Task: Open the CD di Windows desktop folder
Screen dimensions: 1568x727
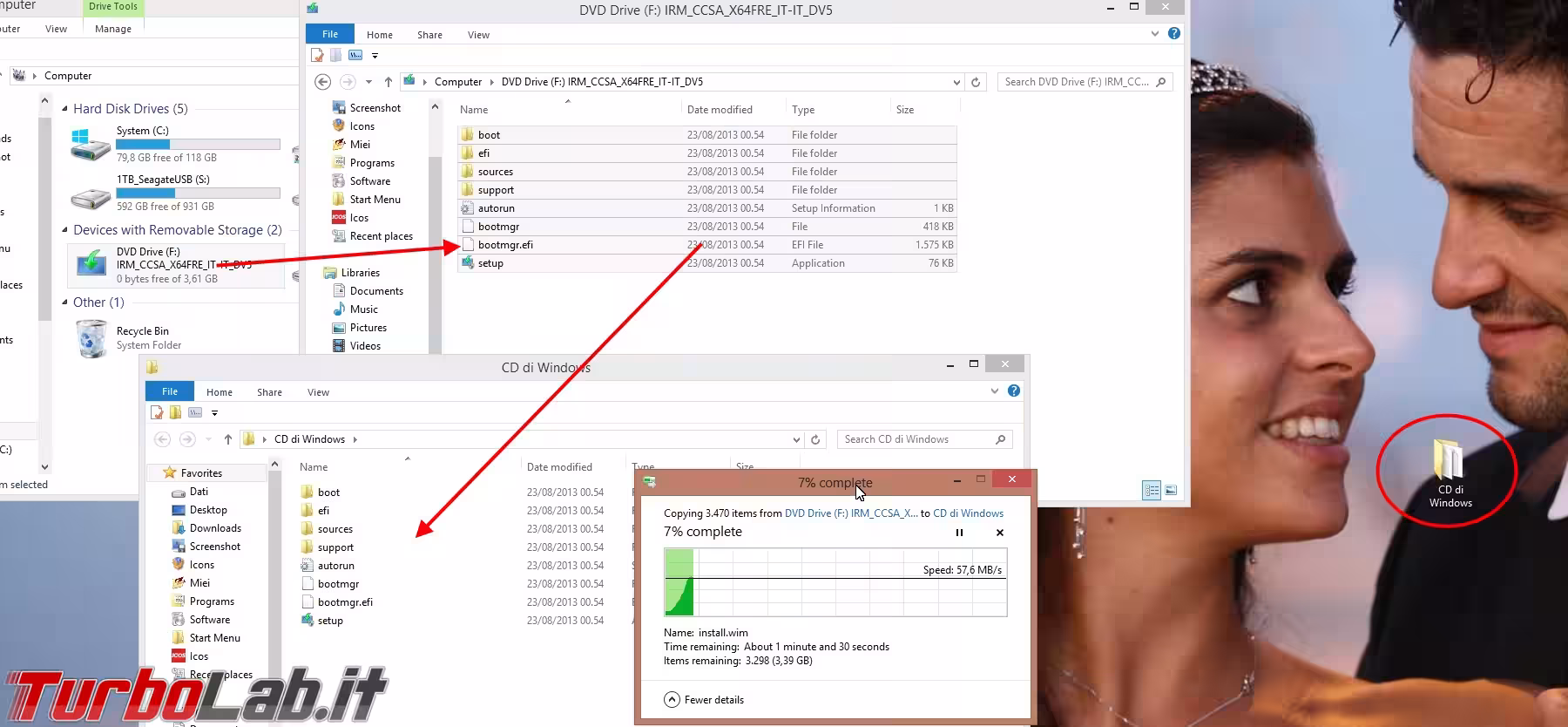Action: click(x=1450, y=472)
